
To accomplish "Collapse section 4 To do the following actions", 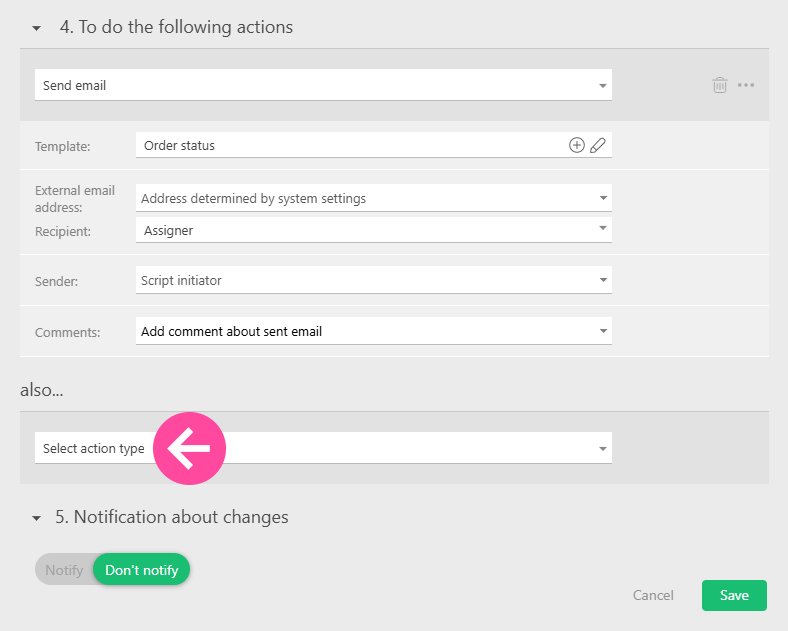I will point(37,28).
